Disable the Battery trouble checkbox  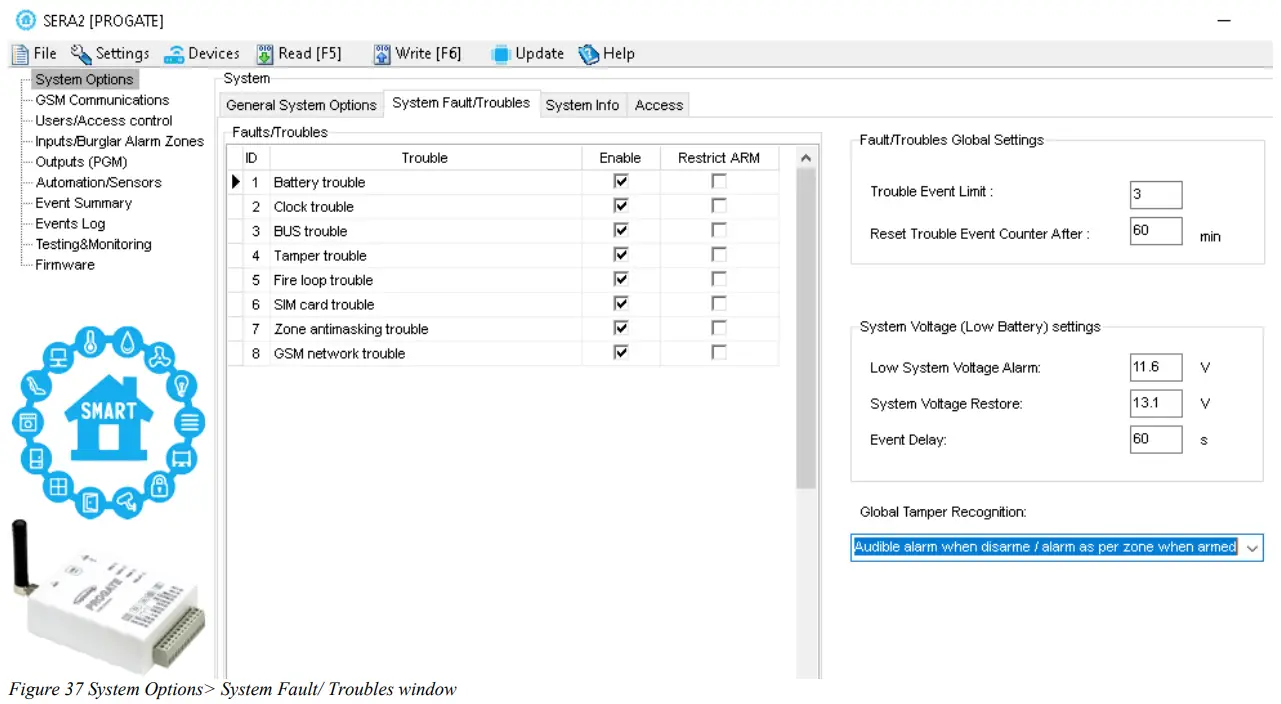[x=620, y=182]
